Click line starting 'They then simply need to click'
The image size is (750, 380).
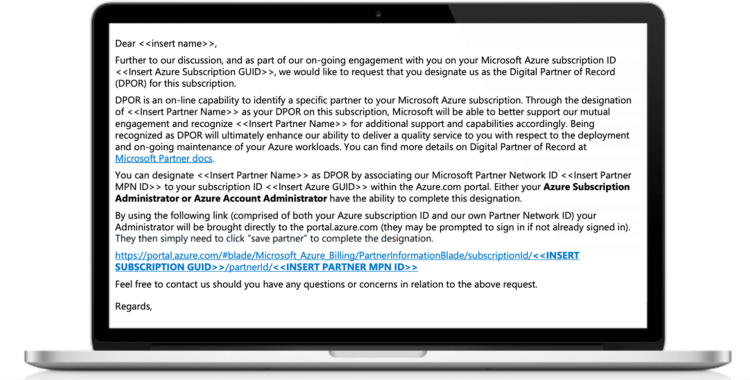click(x=274, y=238)
